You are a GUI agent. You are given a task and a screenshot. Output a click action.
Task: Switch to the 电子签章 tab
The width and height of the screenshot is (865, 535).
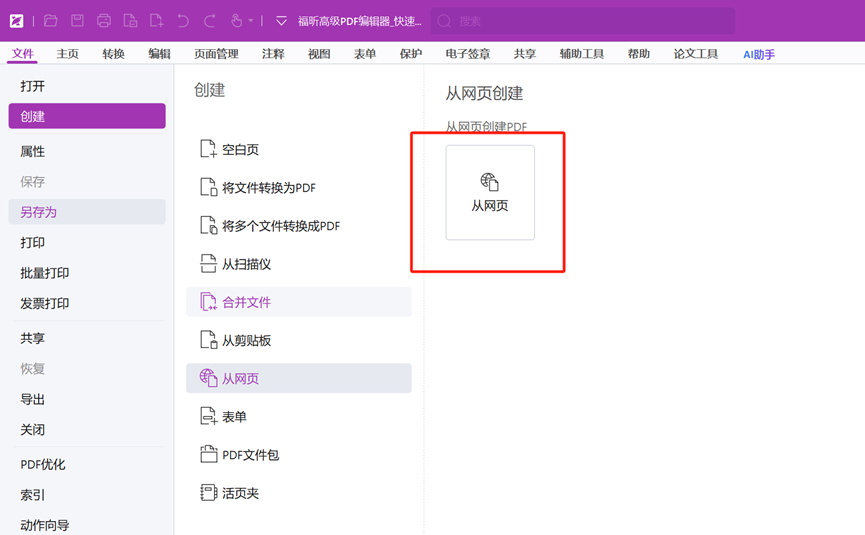(x=468, y=54)
